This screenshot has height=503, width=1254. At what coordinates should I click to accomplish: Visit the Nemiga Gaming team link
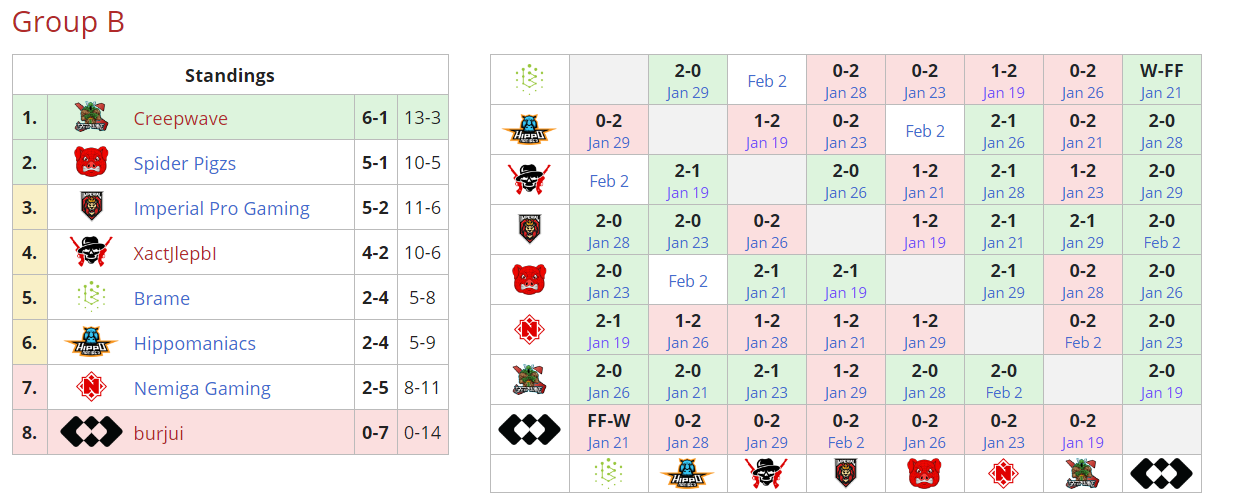coord(202,388)
